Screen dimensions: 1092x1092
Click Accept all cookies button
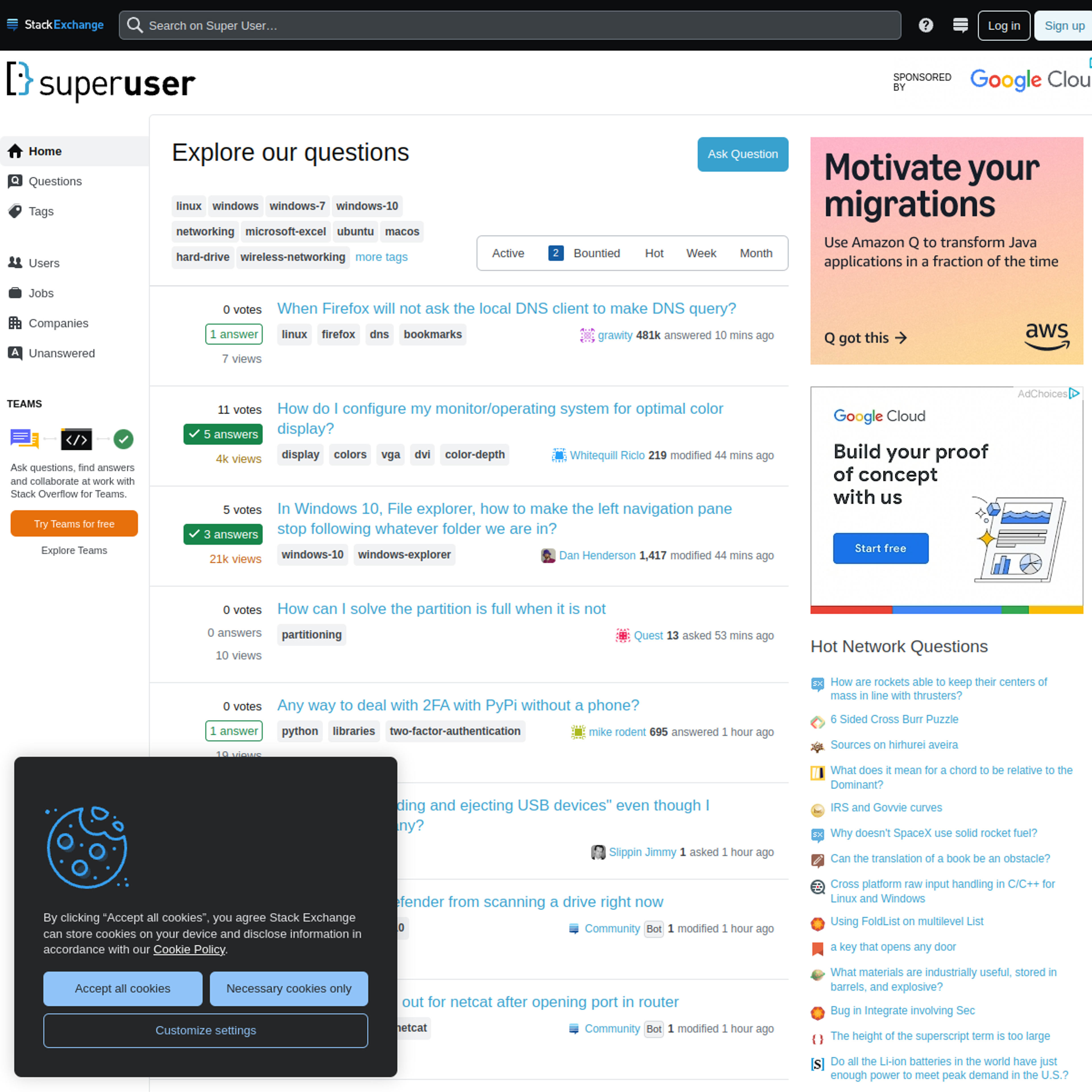[x=122, y=988]
